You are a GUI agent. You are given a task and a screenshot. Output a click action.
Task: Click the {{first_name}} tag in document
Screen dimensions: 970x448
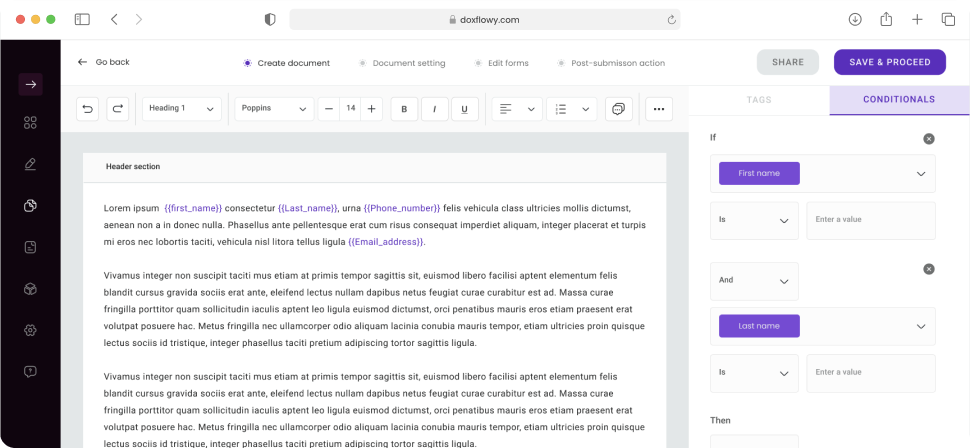pos(193,208)
